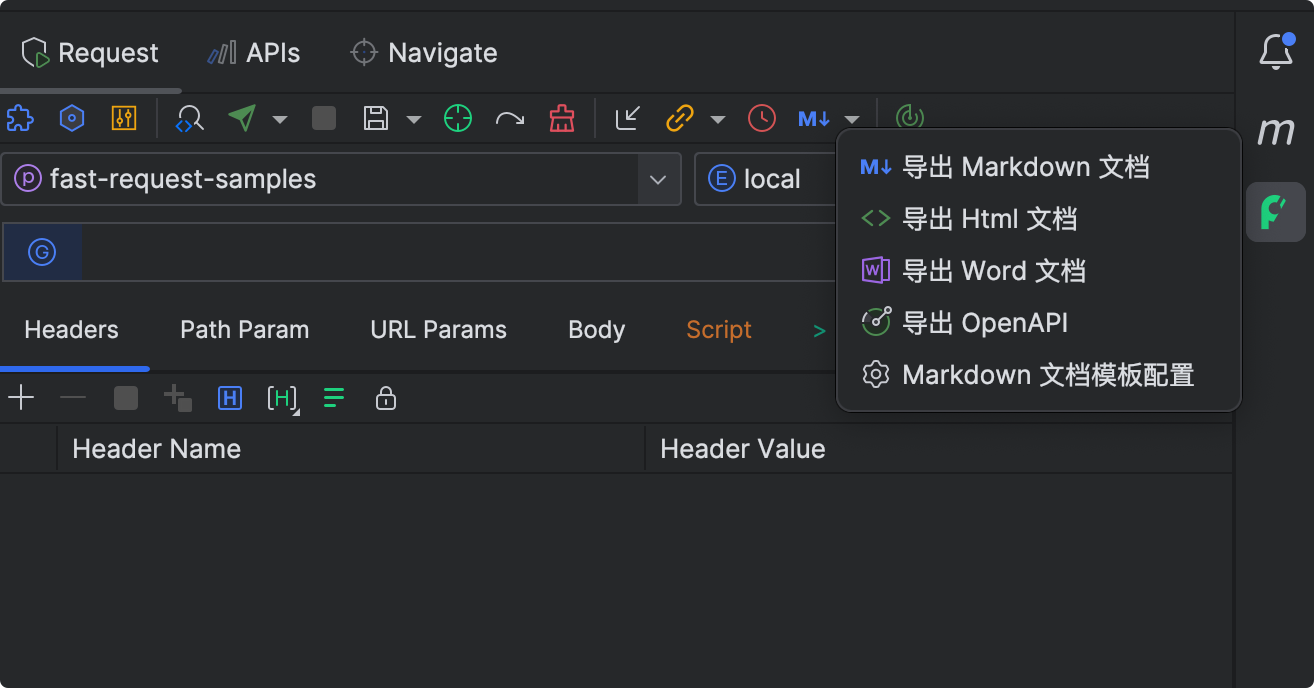Toggle the blue H header icon
Viewport: 1314px width, 688px height.
point(230,399)
